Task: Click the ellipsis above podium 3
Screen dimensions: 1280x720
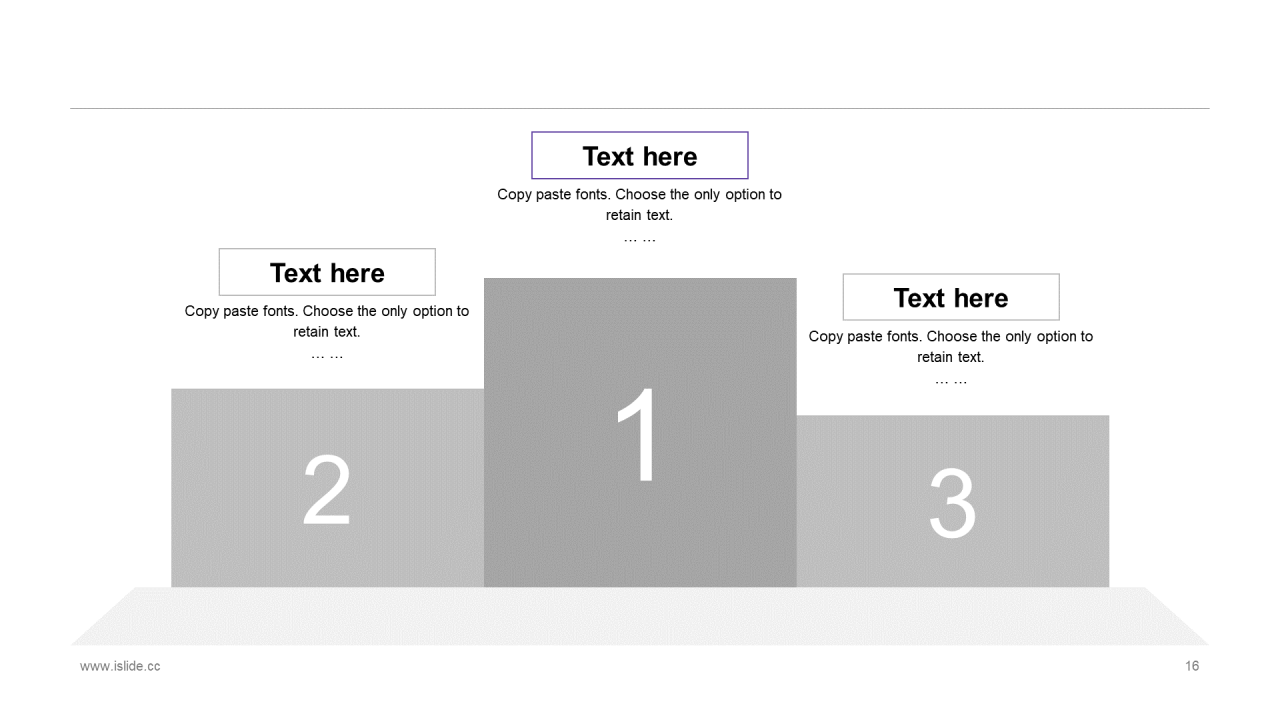Action: tap(951, 380)
